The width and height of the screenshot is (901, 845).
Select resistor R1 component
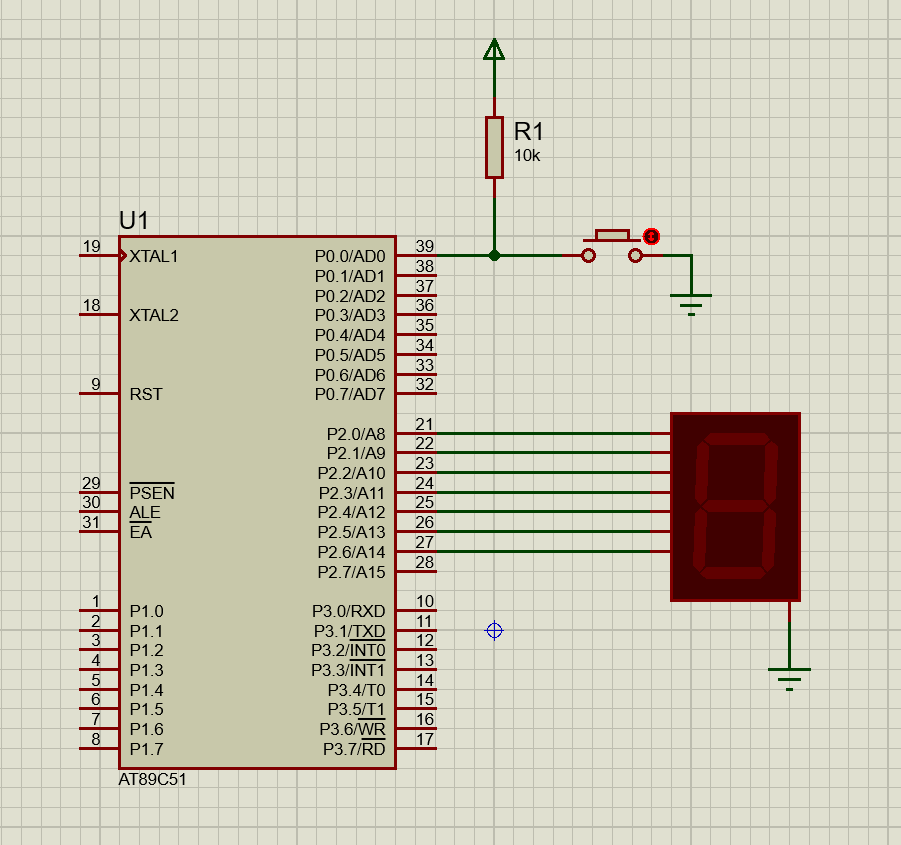494,148
